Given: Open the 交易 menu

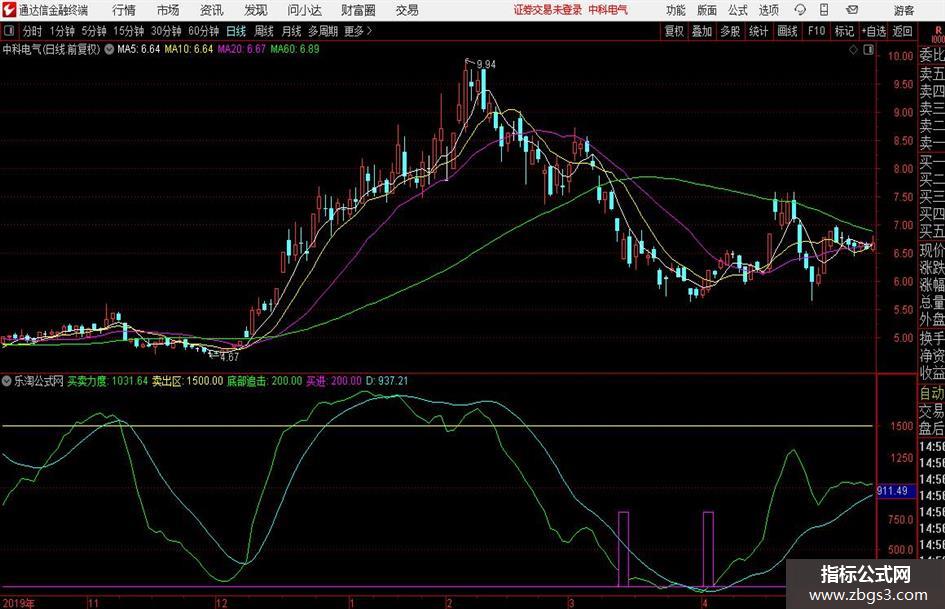Looking at the screenshot, I should (407, 10).
